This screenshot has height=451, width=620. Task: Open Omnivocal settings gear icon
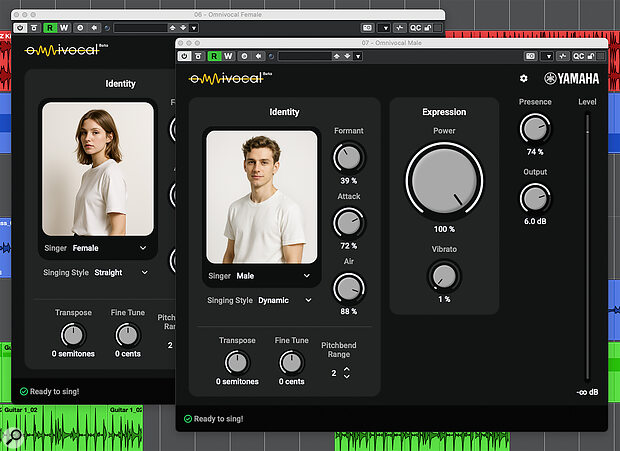point(524,78)
